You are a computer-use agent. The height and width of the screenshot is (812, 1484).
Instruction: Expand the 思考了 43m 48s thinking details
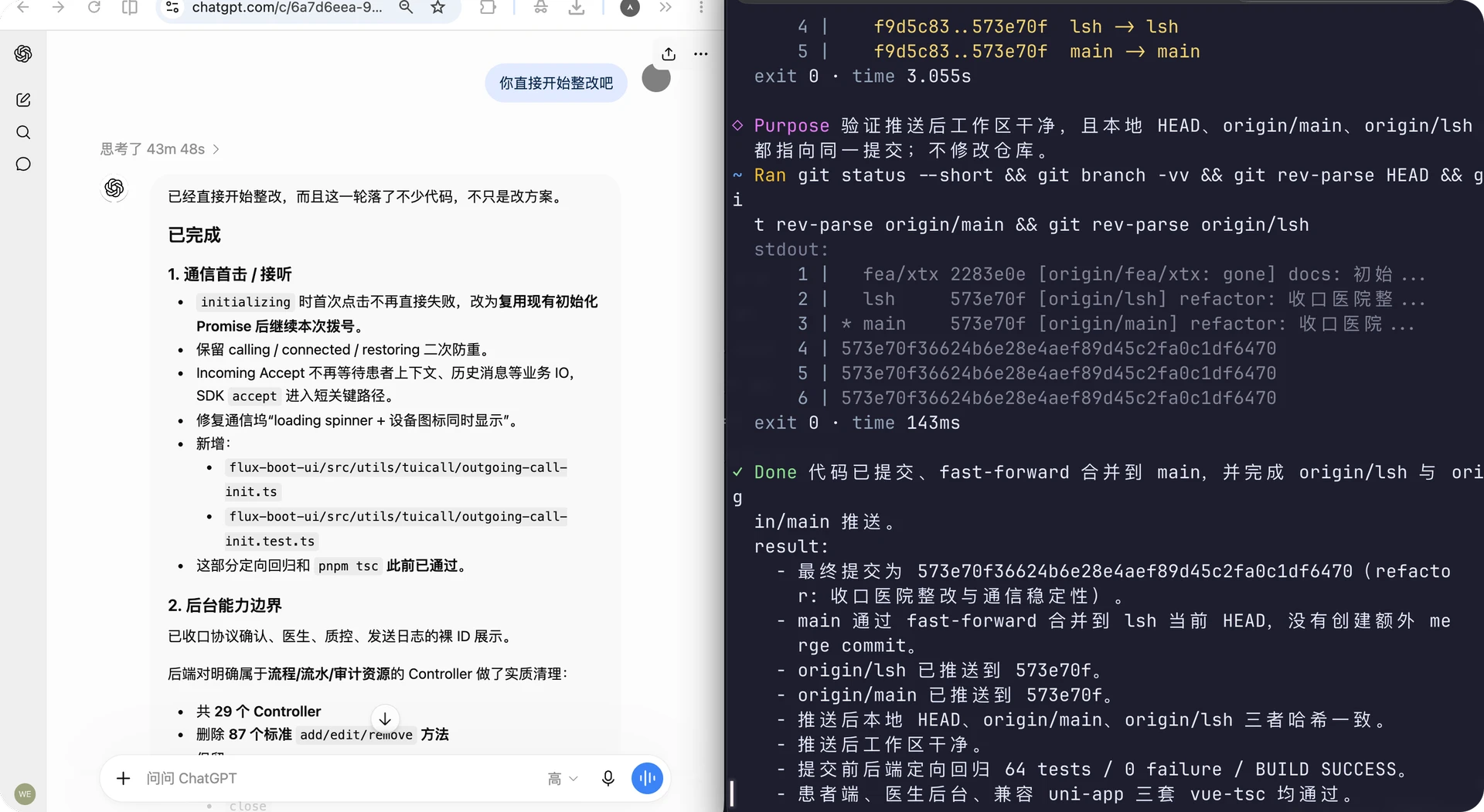[x=160, y=149]
